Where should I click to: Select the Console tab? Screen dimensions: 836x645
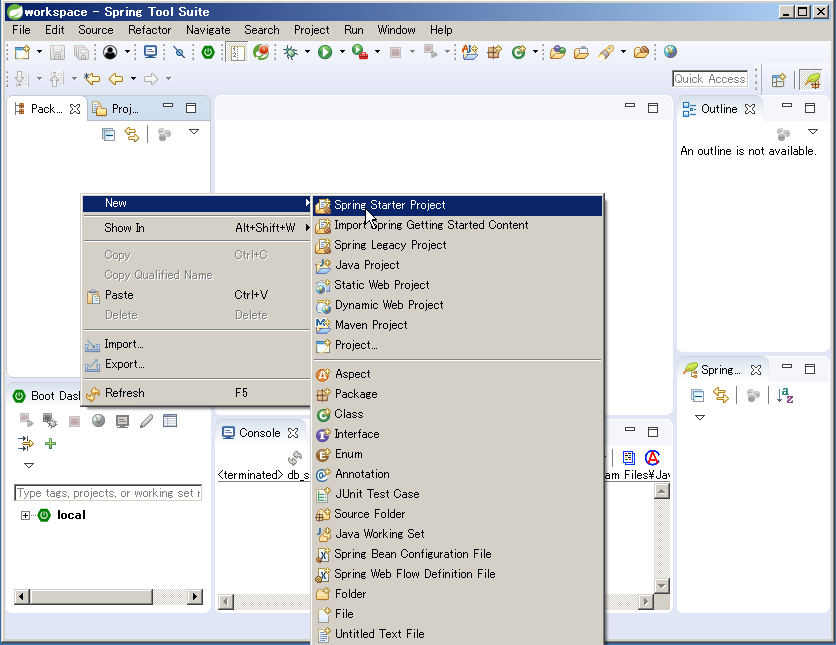259,433
